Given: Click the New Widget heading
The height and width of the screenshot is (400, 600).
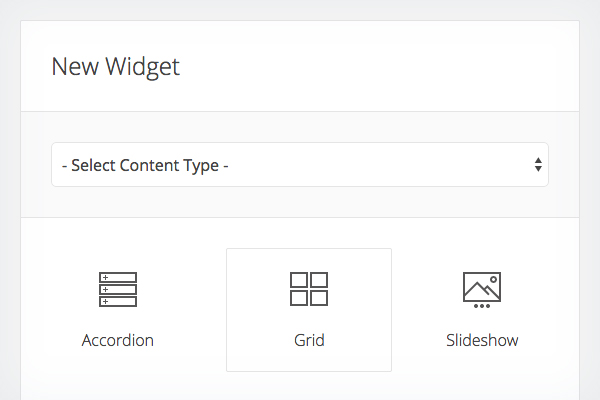Looking at the screenshot, I should click(x=116, y=67).
